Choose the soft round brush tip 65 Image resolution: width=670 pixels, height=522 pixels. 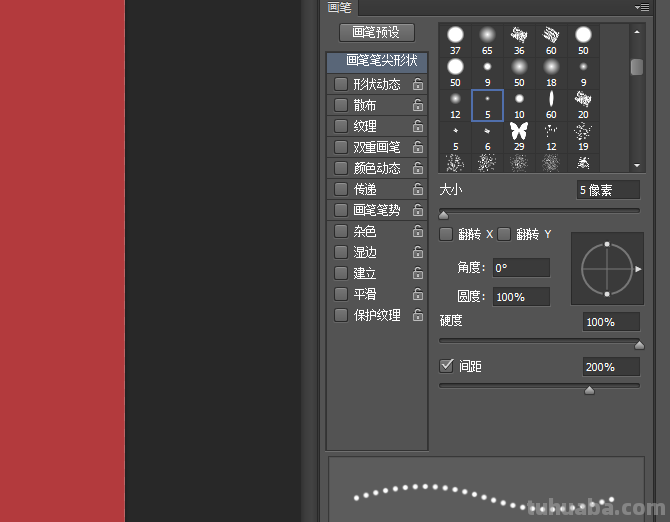pyautogui.click(x=487, y=37)
